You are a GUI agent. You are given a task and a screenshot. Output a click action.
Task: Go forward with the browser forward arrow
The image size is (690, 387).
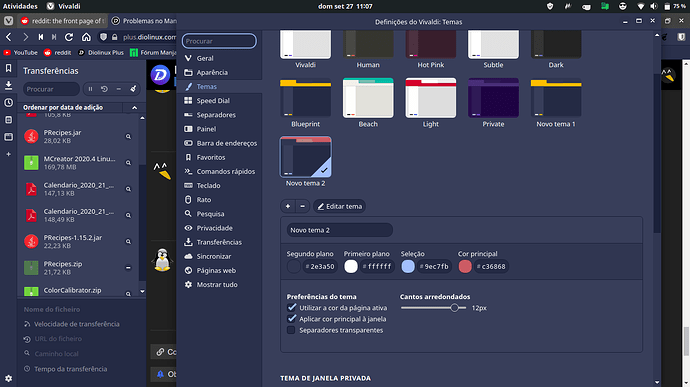(25, 37)
